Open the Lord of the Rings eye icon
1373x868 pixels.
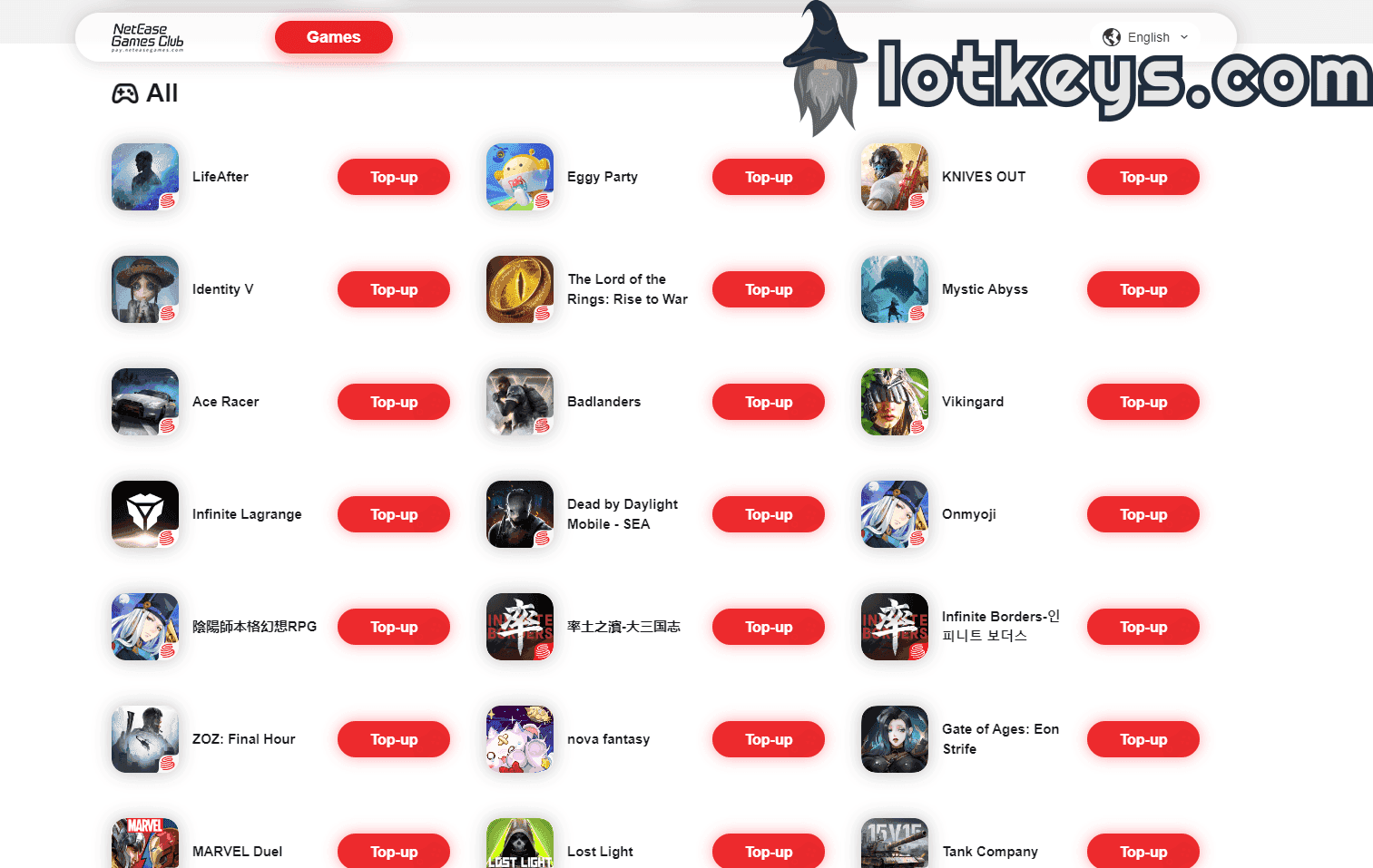(520, 289)
